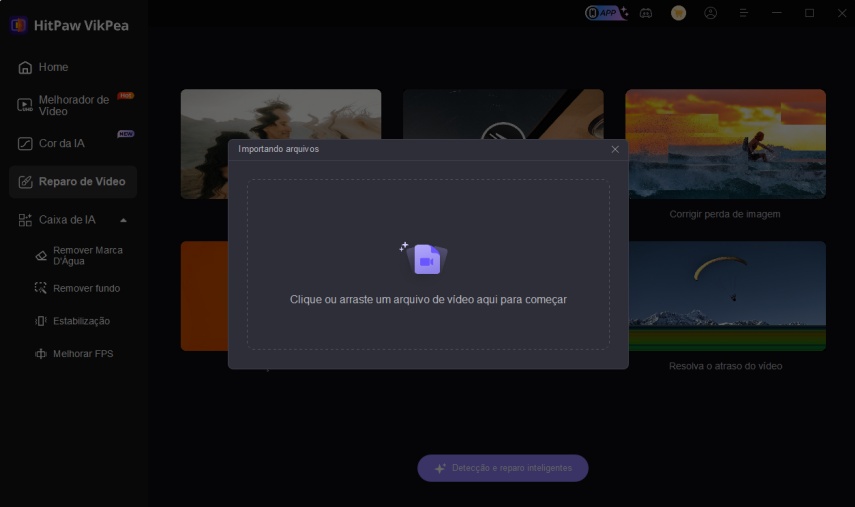Click the text Clique ou arraste um arquivo de vídeo

tap(428, 299)
